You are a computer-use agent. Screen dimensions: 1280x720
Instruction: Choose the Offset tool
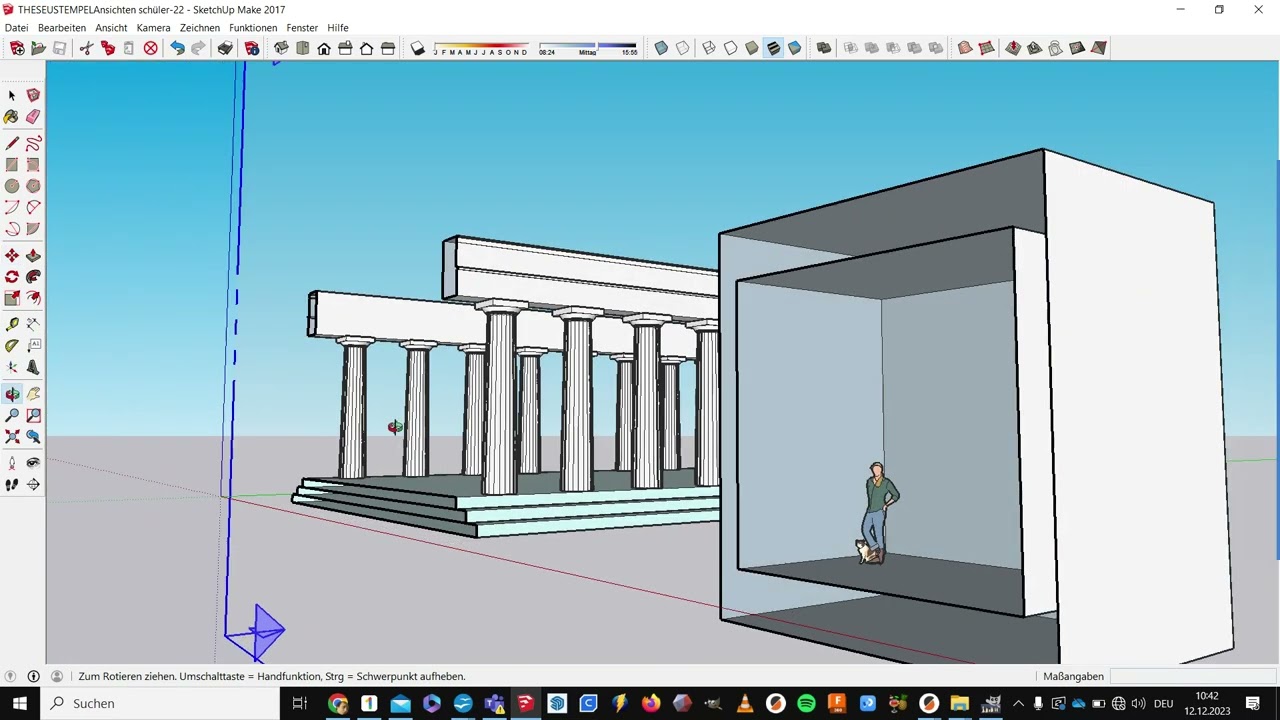pyautogui.click(x=33, y=298)
